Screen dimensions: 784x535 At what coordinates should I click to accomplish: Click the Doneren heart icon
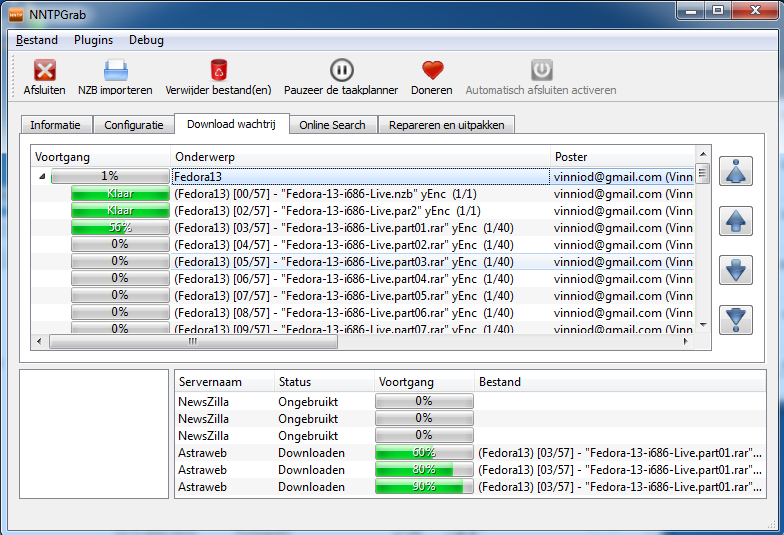tap(431, 71)
